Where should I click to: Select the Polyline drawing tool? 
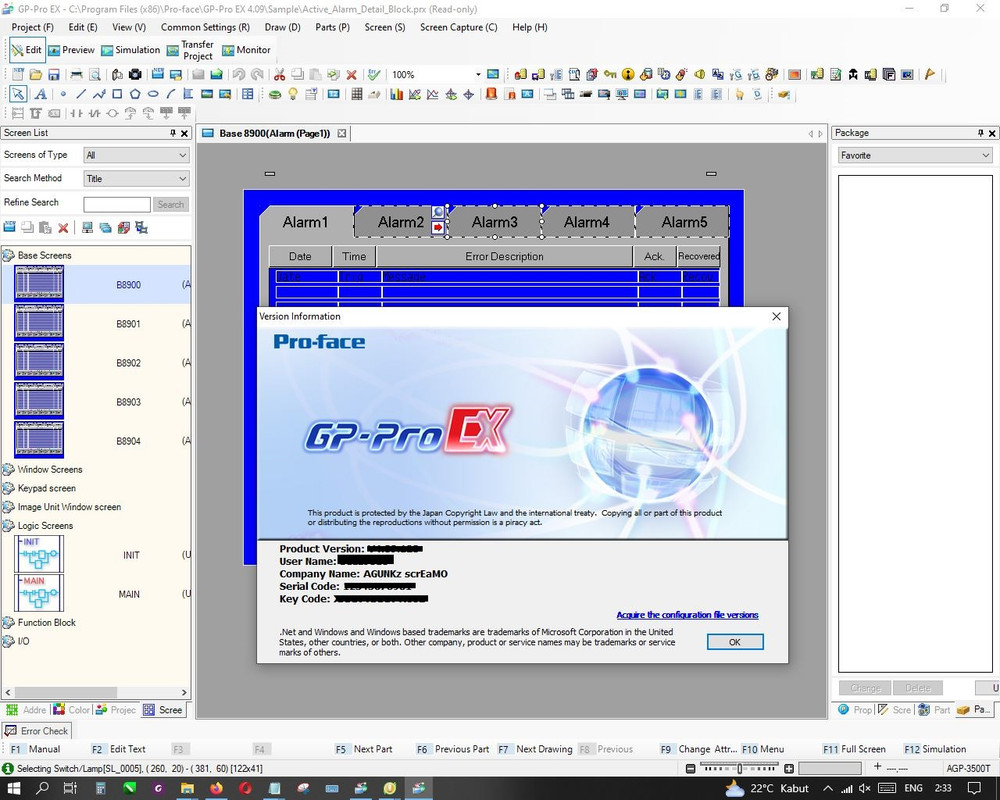coord(99,94)
